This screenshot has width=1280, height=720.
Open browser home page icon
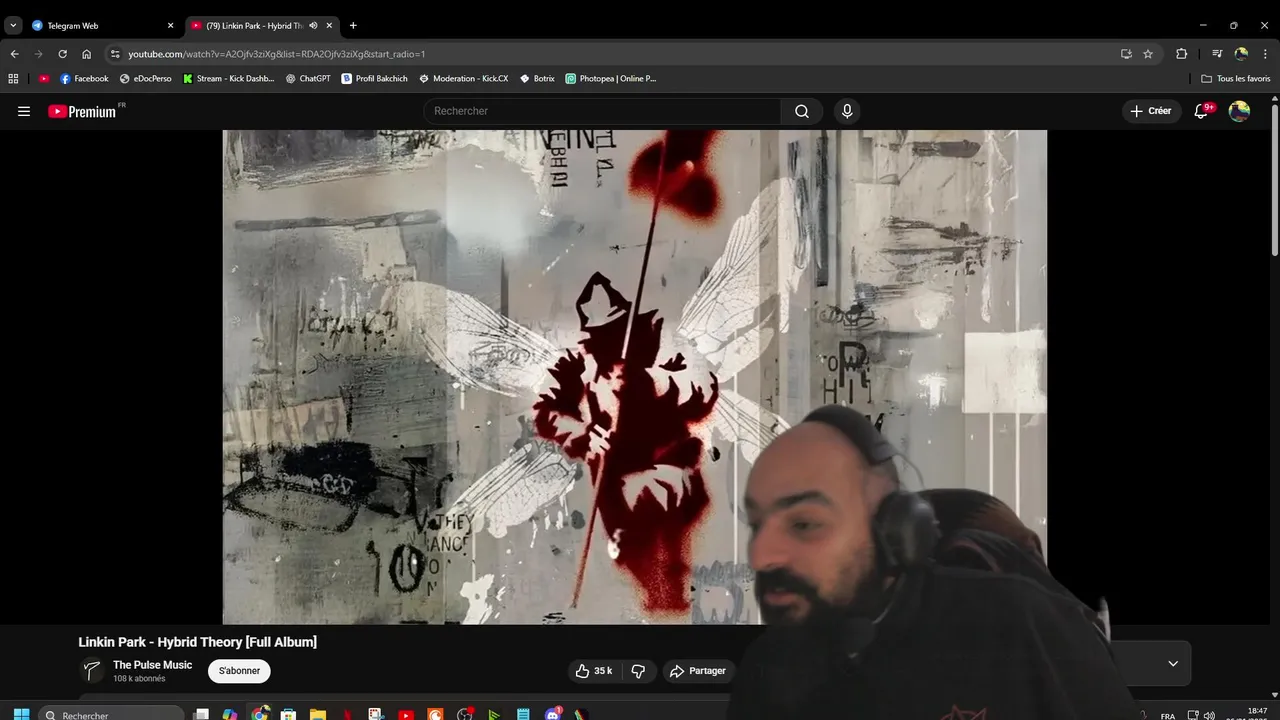point(86,54)
